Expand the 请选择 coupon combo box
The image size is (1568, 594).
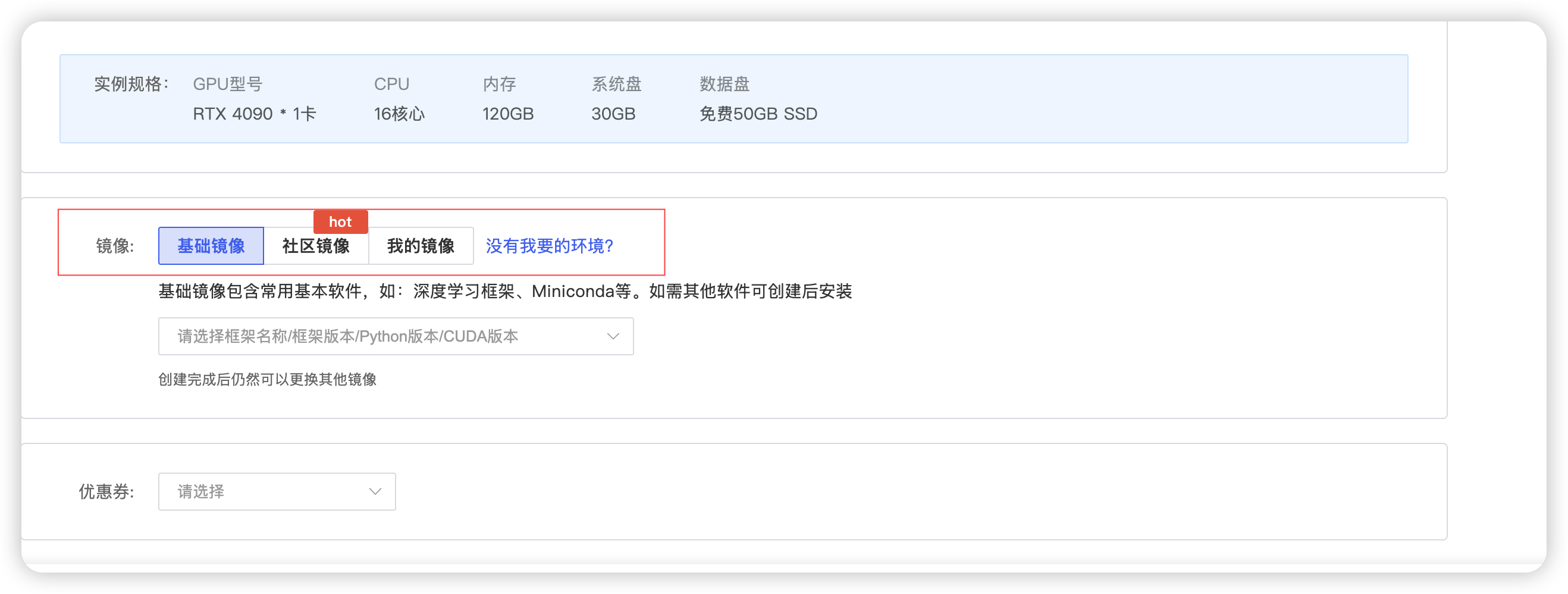point(277,491)
